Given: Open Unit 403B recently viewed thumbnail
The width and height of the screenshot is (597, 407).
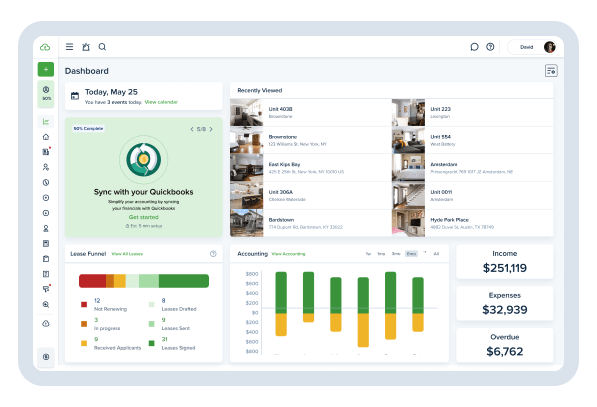Looking at the screenshot, I should click(246, 112).
